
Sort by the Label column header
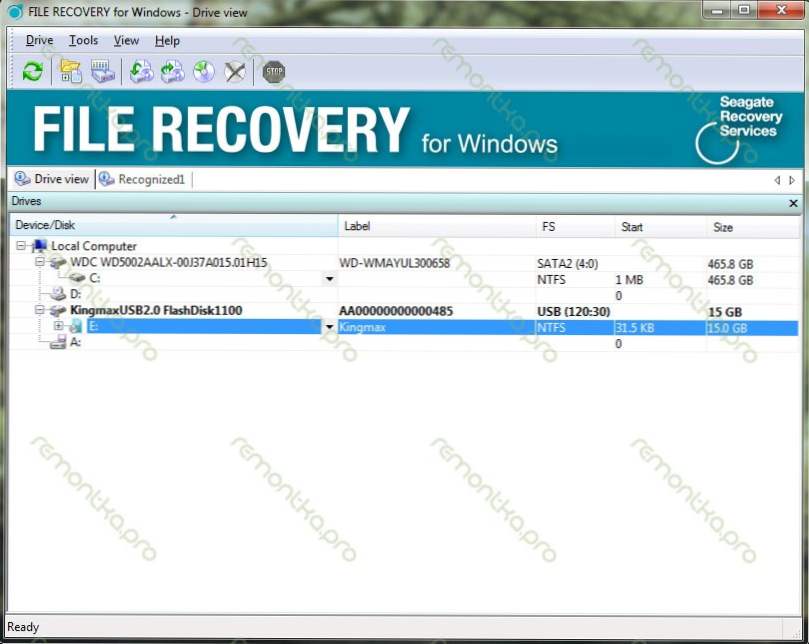[437, 226]
